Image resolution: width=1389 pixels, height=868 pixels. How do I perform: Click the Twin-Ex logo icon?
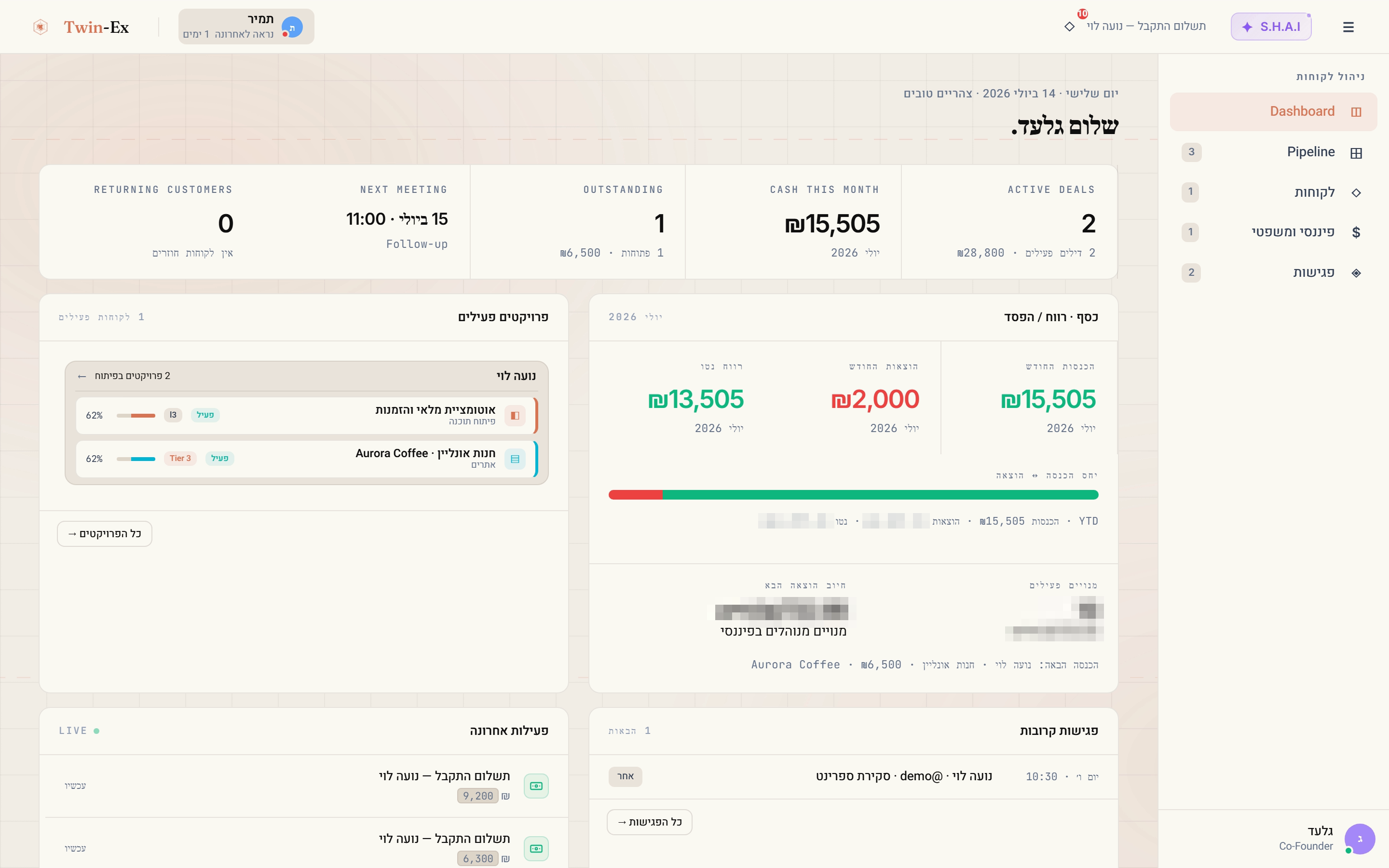tap(40, 27)
